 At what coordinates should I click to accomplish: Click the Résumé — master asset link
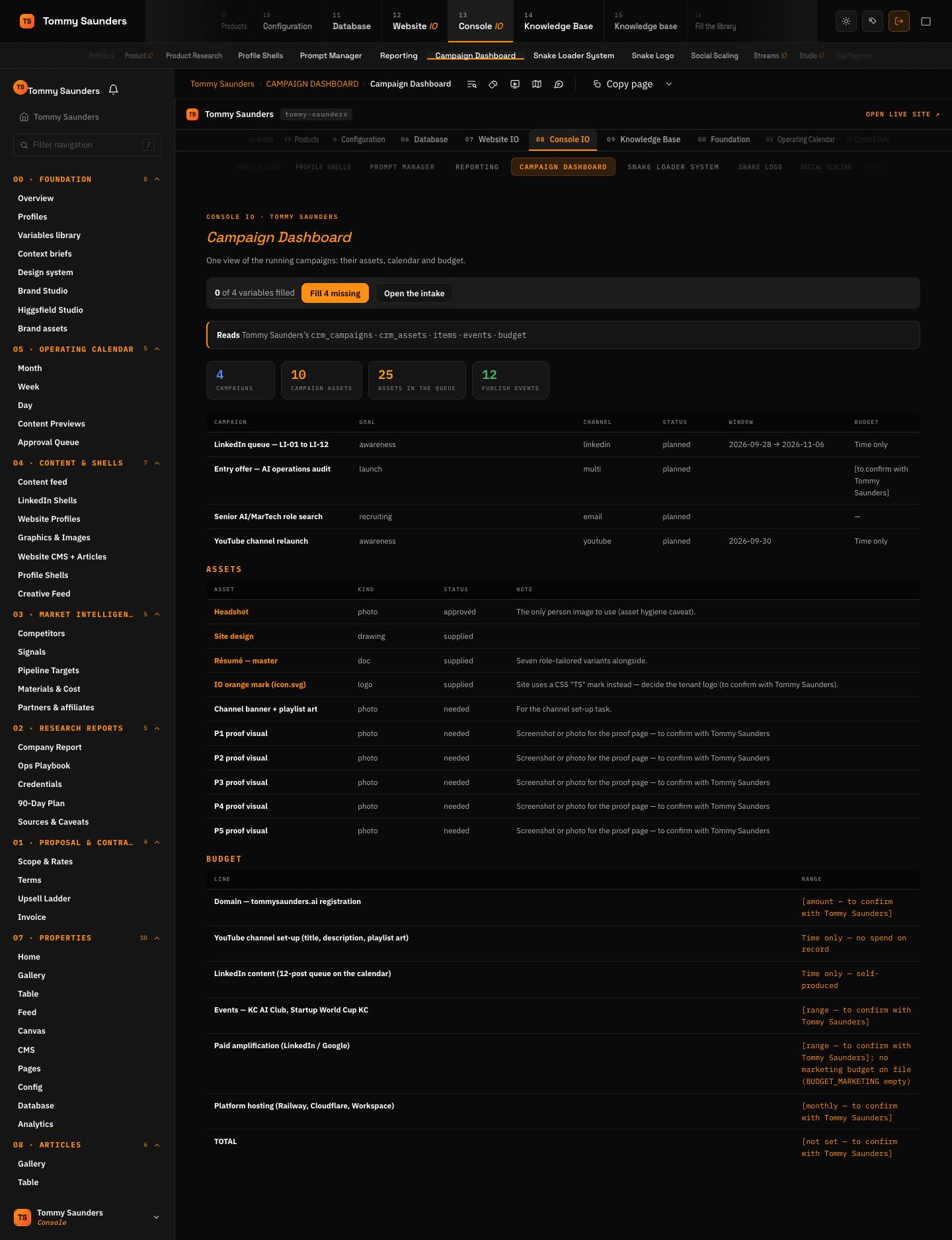pos(246,661)
